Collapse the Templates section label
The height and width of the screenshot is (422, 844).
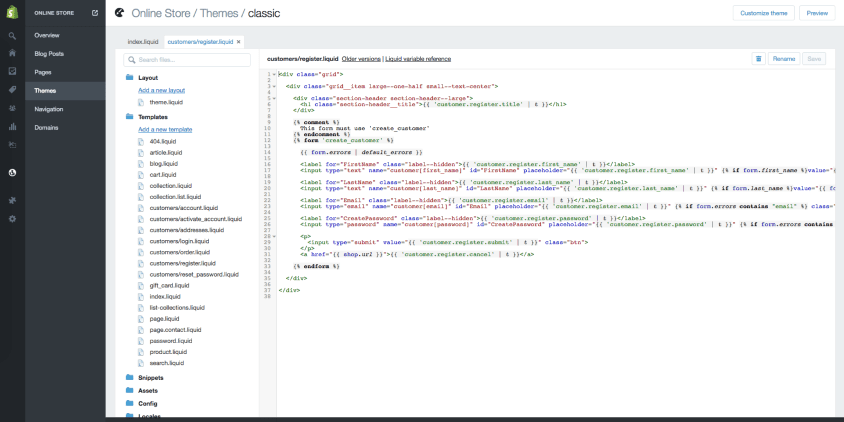click(153, 117)
